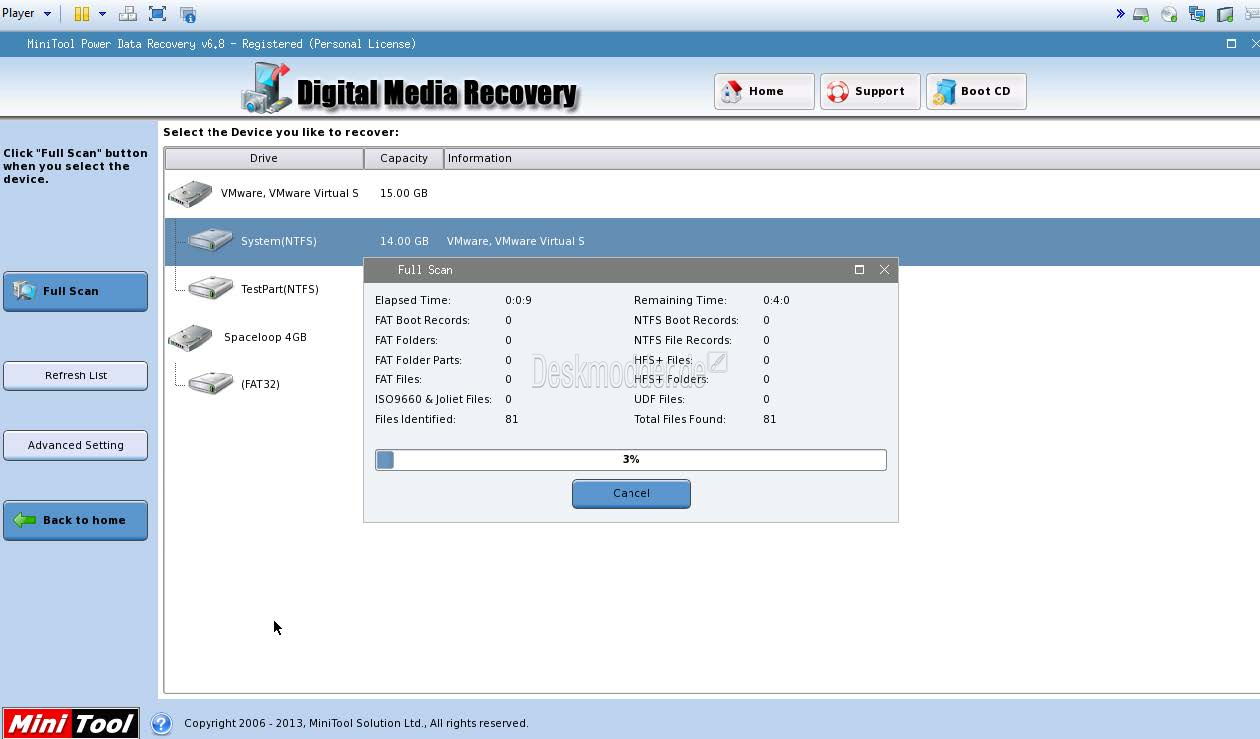Click the Remaining Time value 0:4:0
The width and height of the screenshot is (1260, 739).
click(776, 300)
